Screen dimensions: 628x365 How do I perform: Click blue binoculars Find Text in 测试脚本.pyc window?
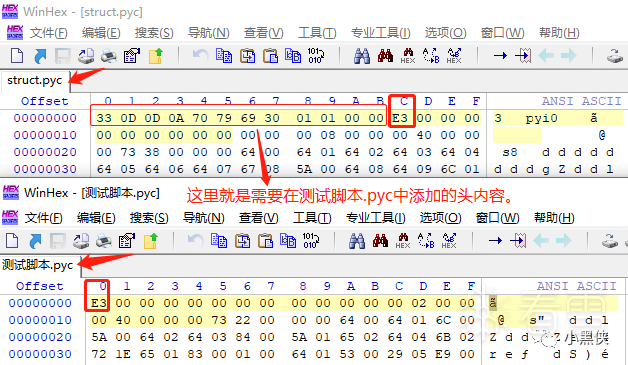(x=357, y=241)
